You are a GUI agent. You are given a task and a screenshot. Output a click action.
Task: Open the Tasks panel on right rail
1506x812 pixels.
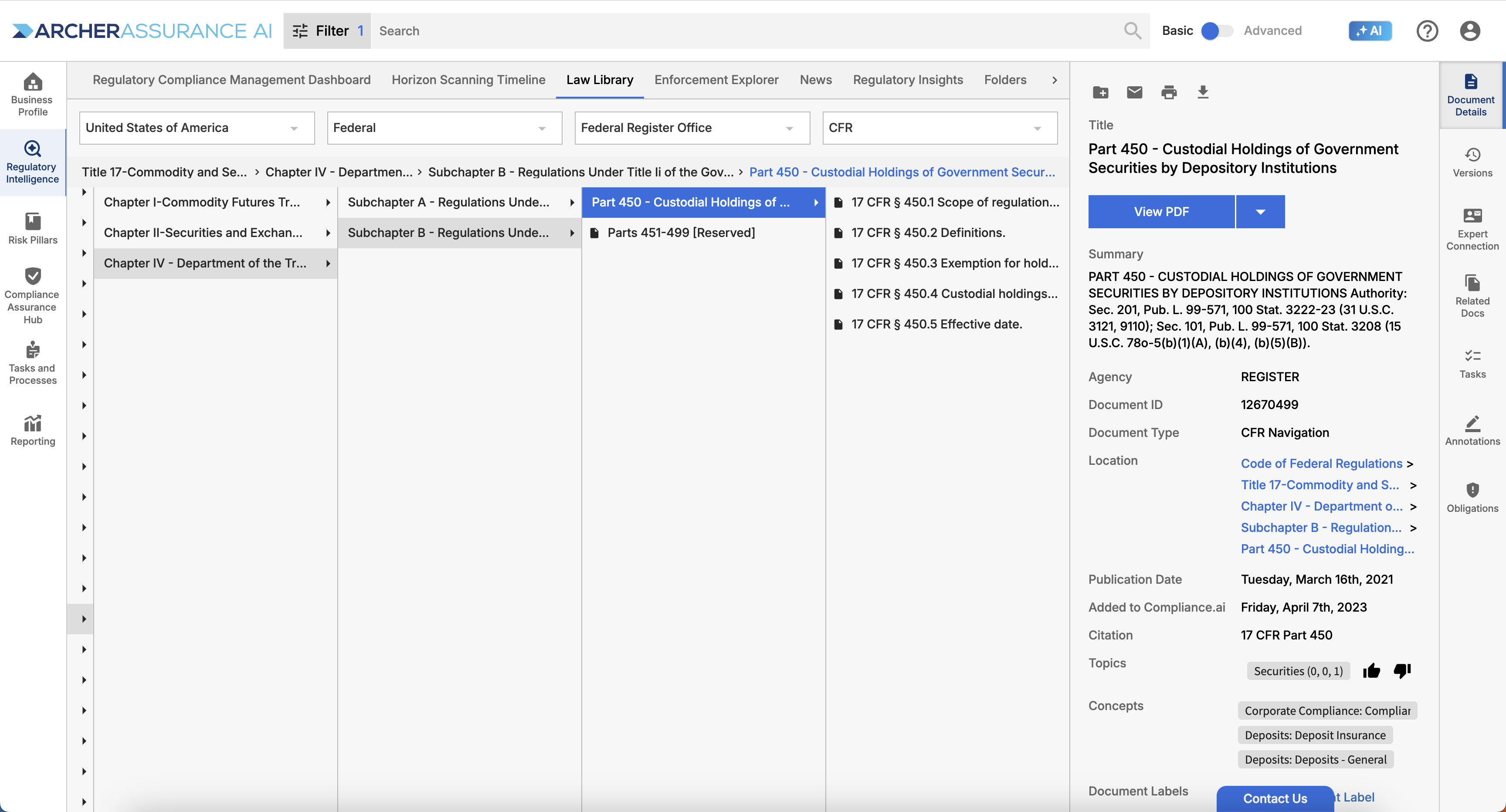point(1472,364)
